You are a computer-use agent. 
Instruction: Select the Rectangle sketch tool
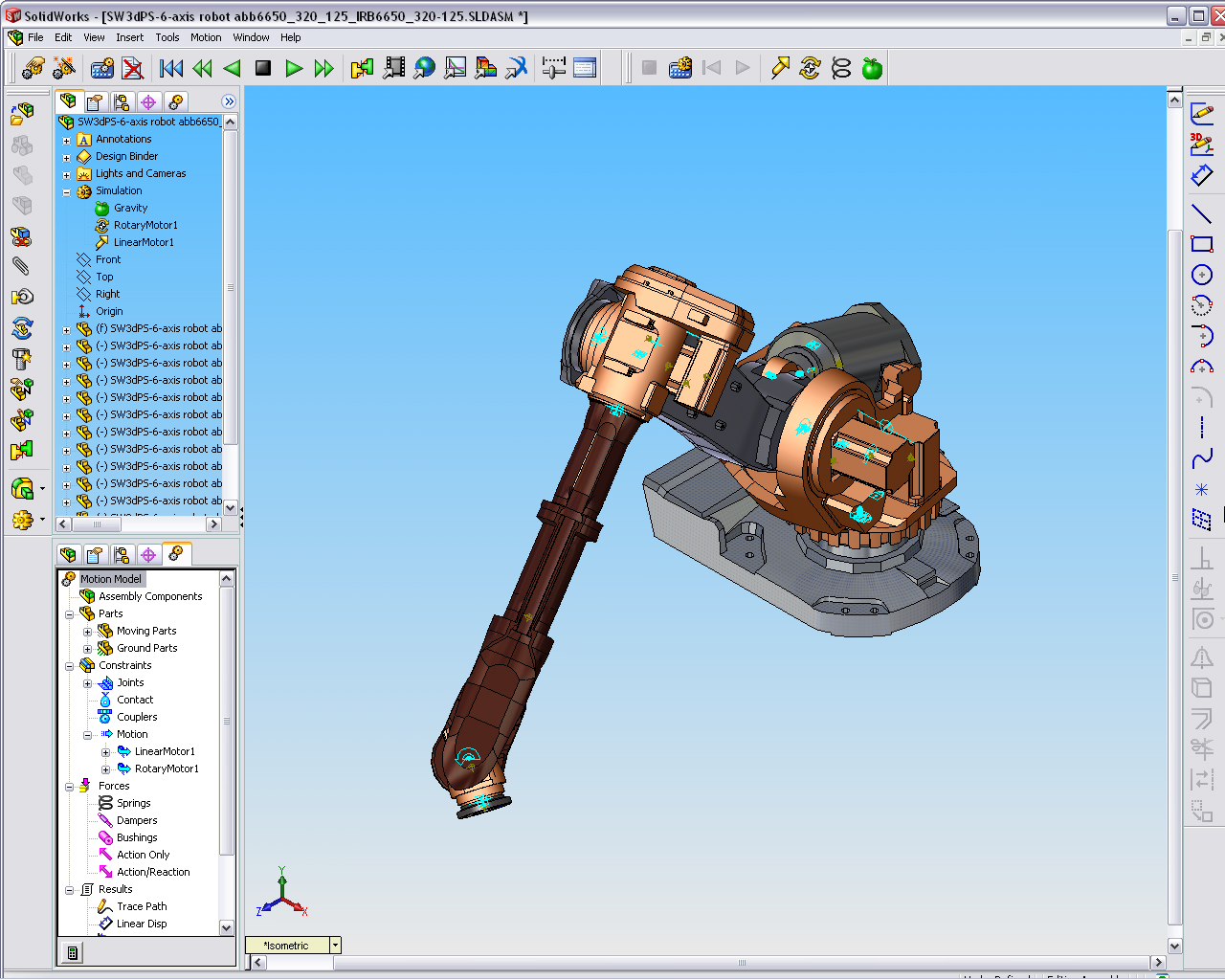click(x=1204, y=243)
